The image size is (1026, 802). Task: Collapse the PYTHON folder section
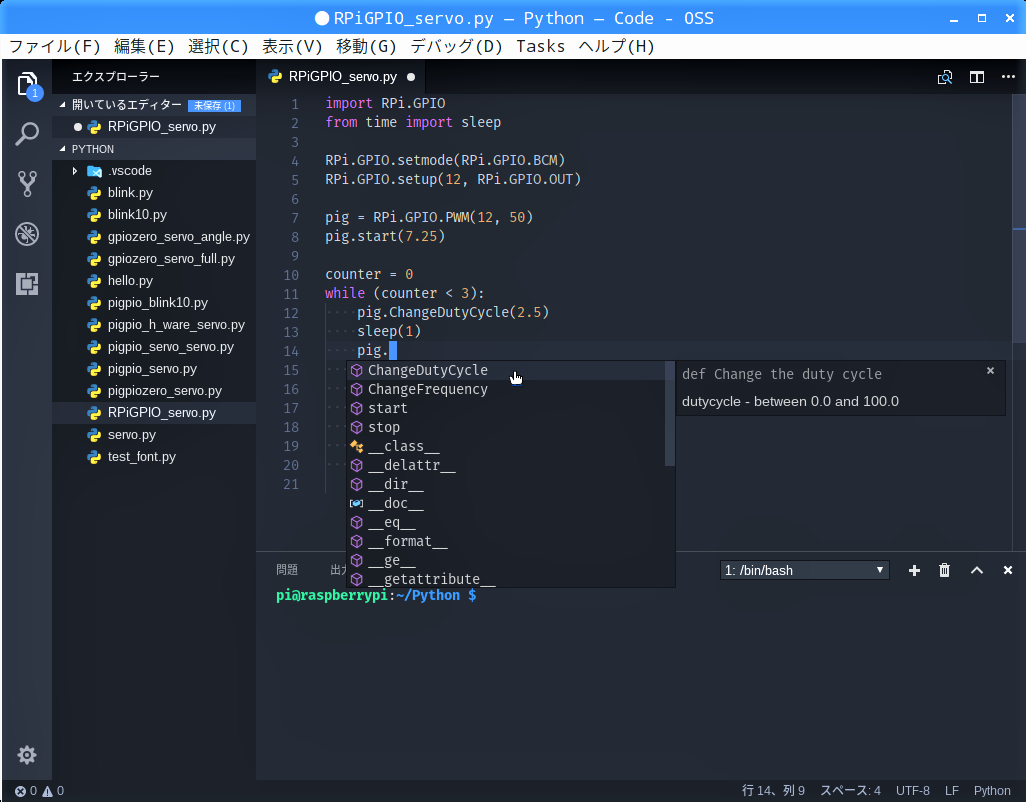pyautogui.click(x=63, y=149)
